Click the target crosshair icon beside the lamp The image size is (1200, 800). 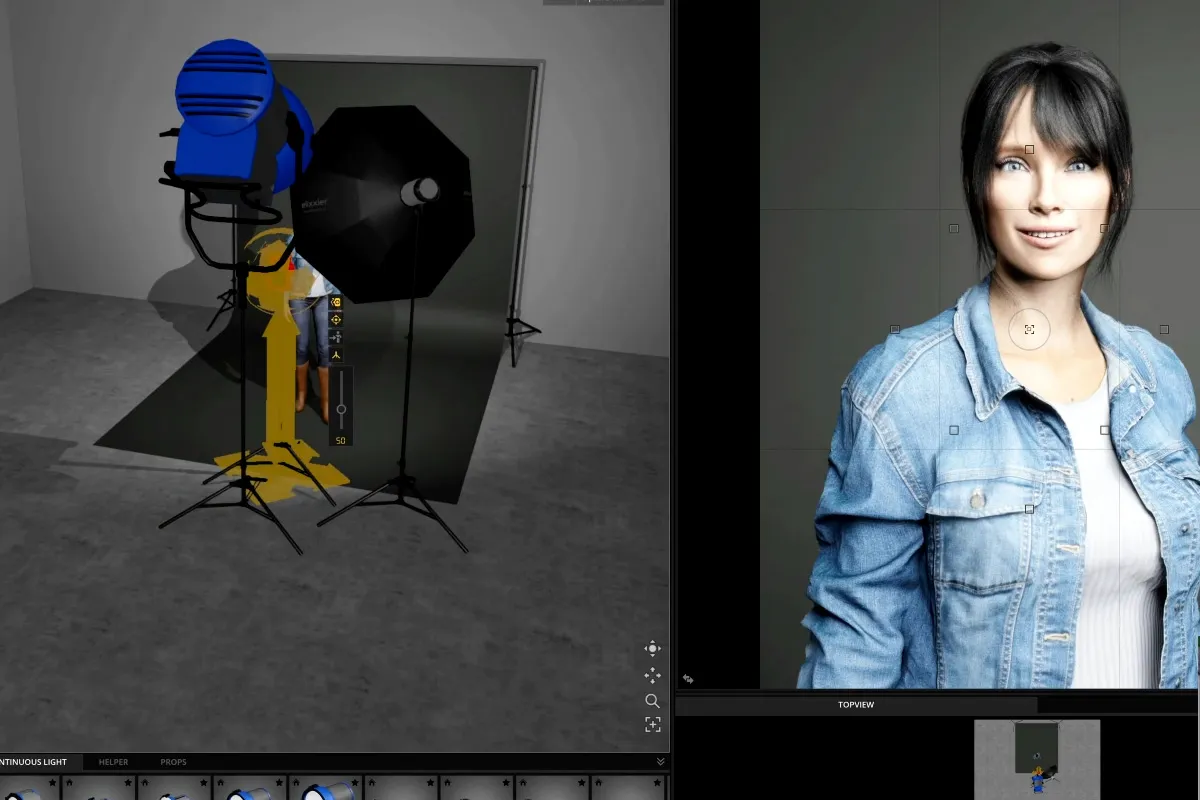pos(336,319)
